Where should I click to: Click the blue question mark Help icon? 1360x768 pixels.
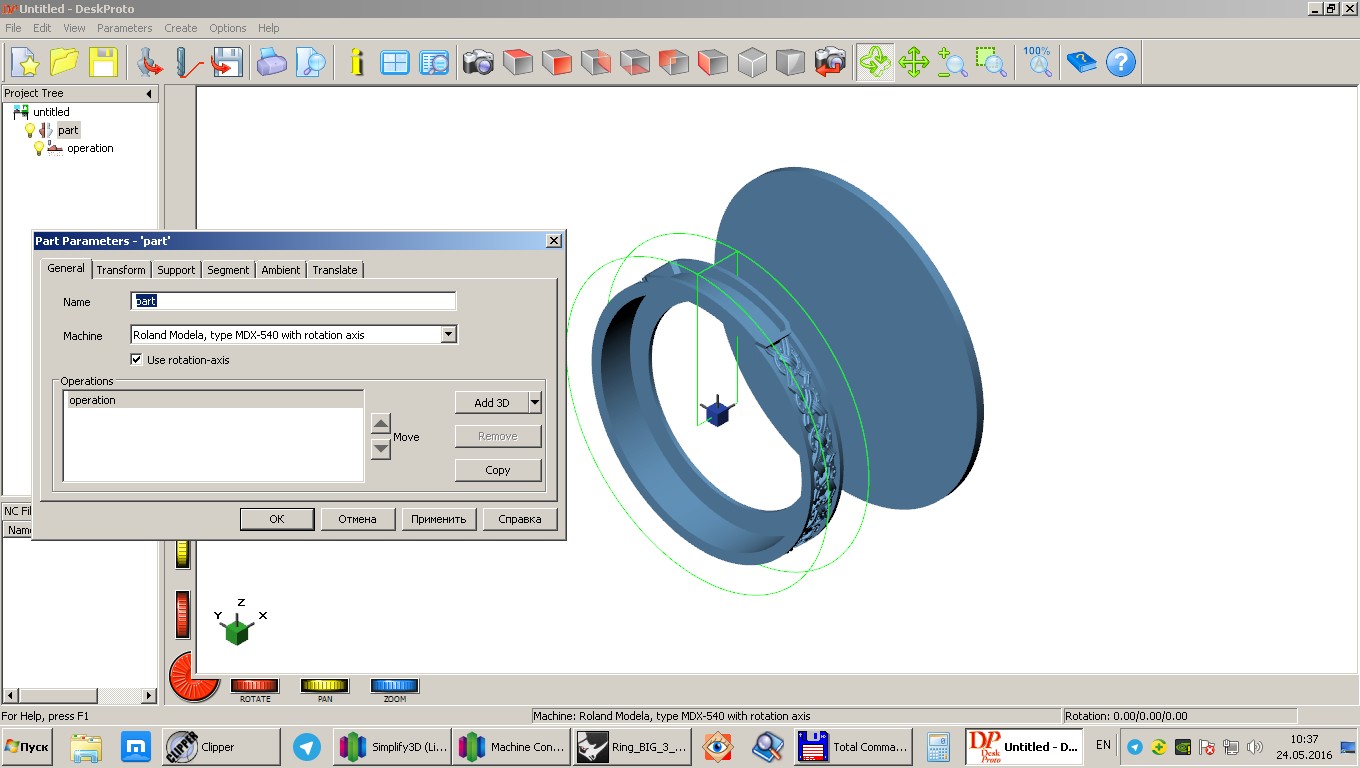pyautogui.click(x=1121, y=62)
